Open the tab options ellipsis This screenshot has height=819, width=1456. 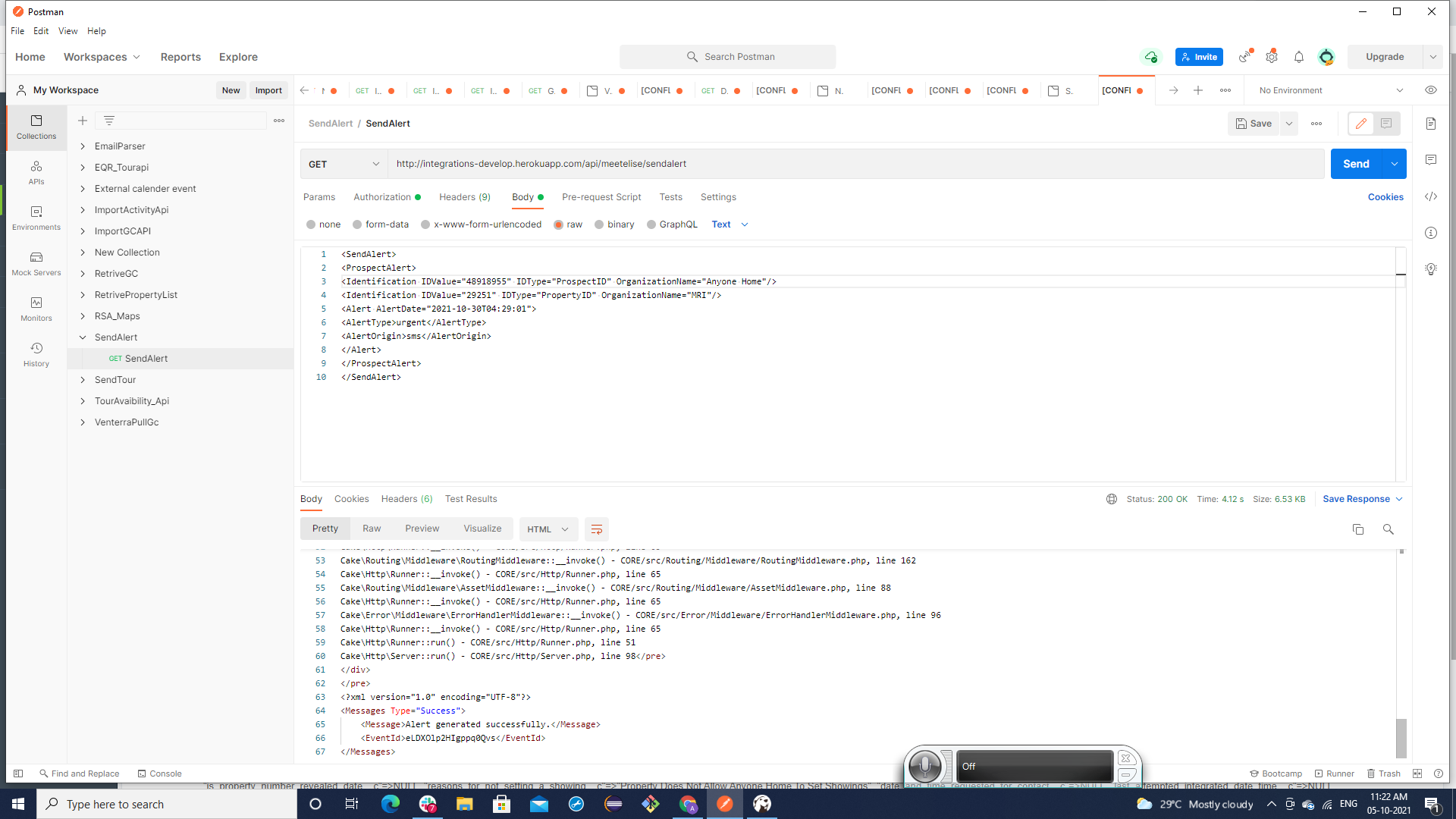(1225, 90)
